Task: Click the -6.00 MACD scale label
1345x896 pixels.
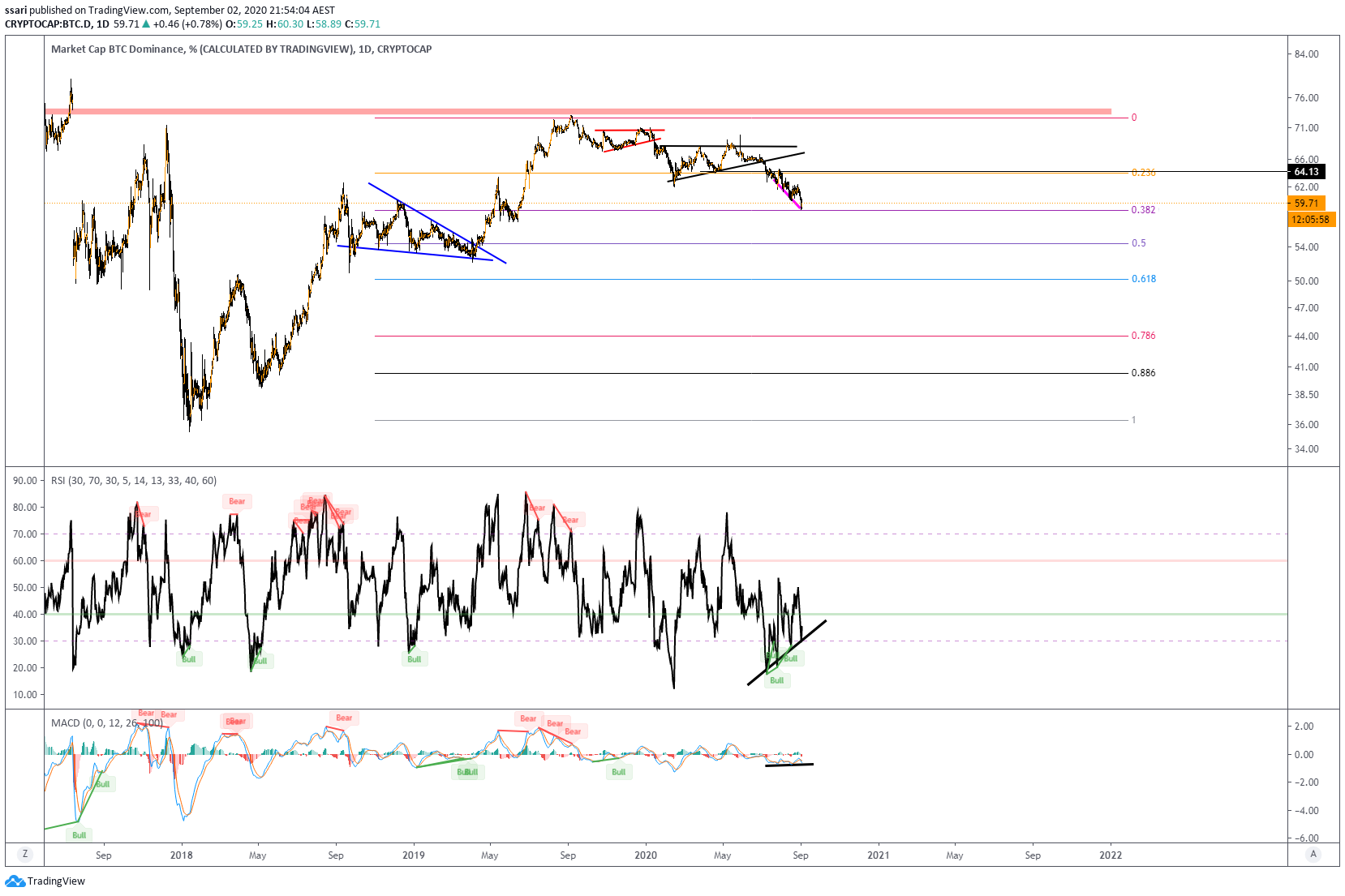Action: pyautogui.click(x=1304, y=838)
